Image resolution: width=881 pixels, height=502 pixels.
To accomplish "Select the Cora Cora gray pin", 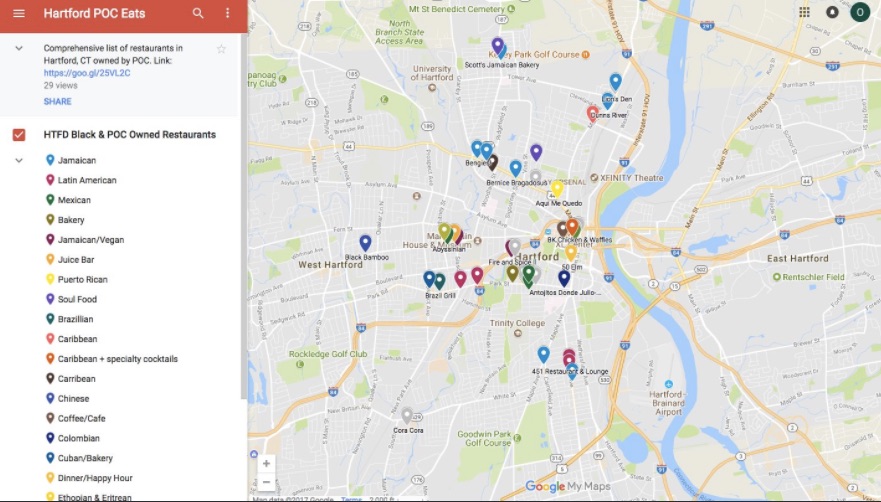I will (x=407, y=416).
